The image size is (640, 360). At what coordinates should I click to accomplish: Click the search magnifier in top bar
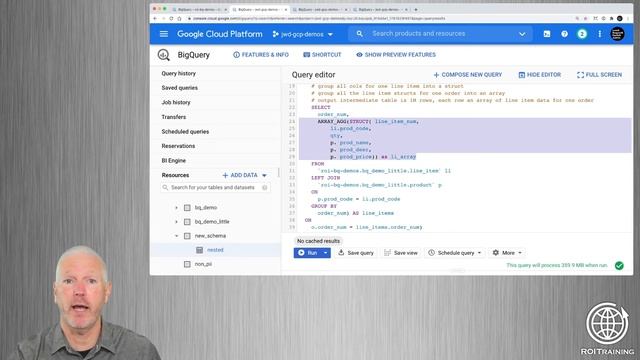(360, 33)
